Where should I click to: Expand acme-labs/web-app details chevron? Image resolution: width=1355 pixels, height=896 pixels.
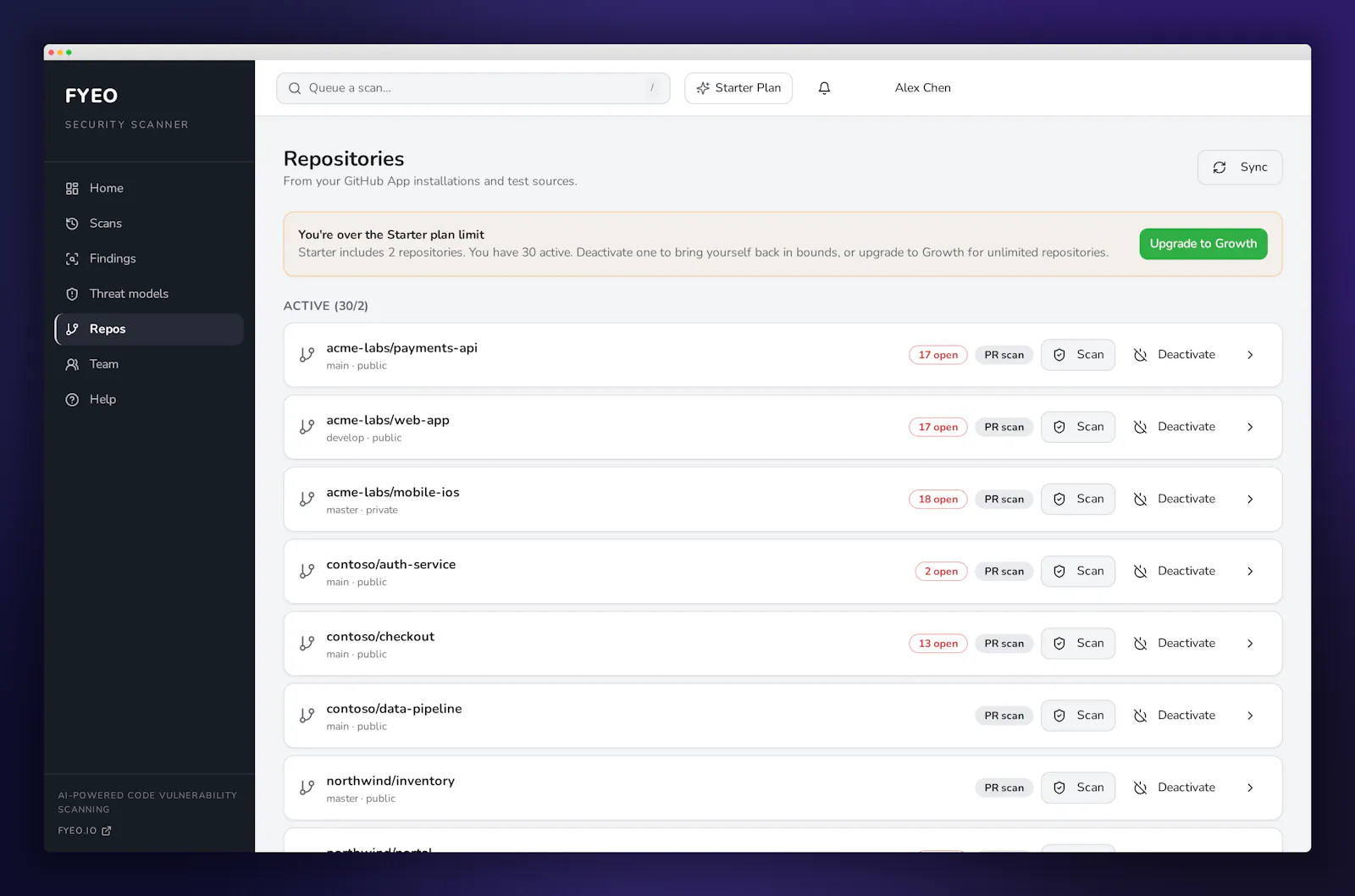point(1250,427)
